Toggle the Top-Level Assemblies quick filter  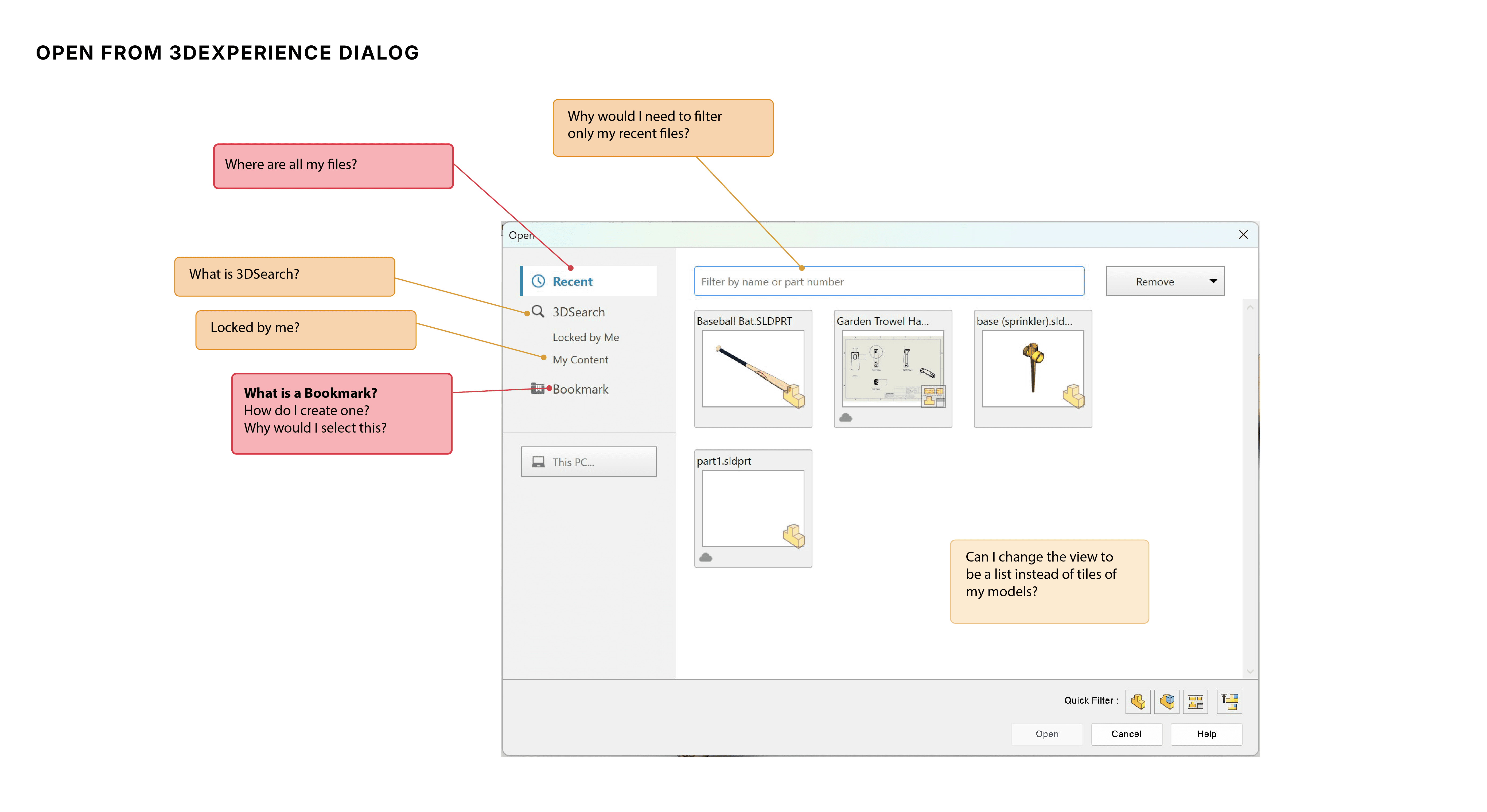tap(1229, 702)
